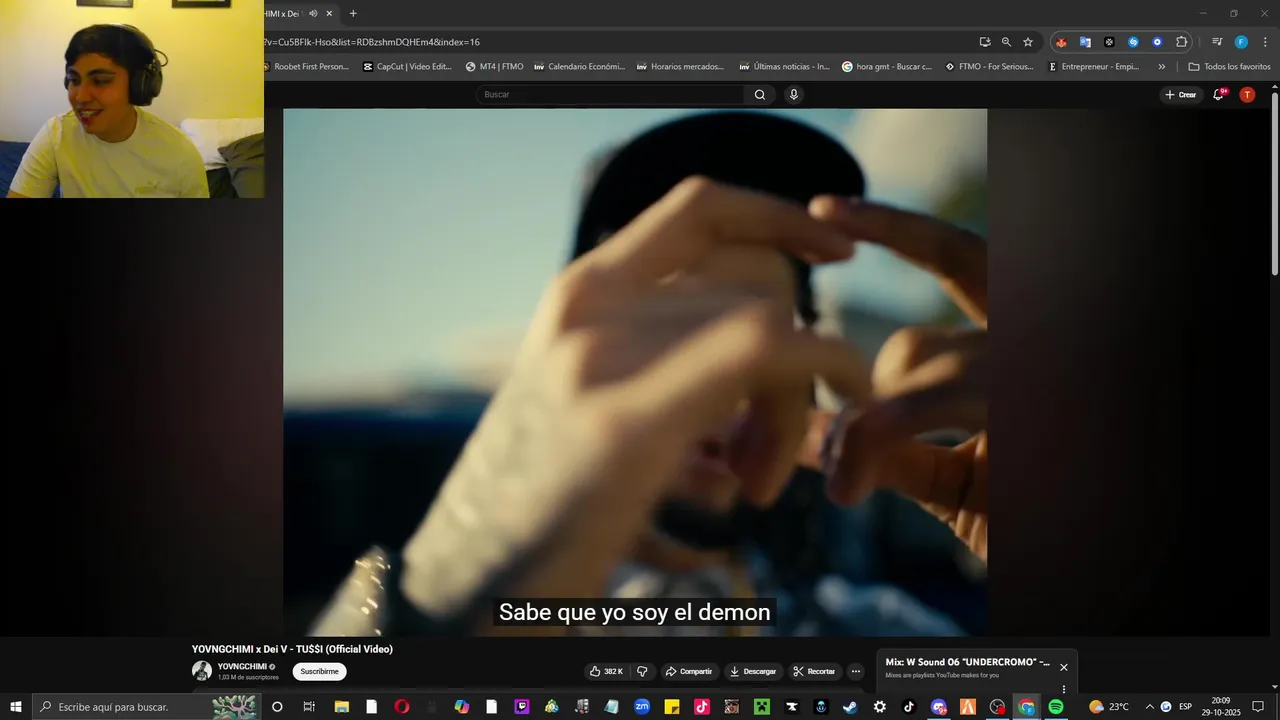Open CapCut Video Editor bookmark
This screenshot has width=1280, height=720.
coord(407,67)
